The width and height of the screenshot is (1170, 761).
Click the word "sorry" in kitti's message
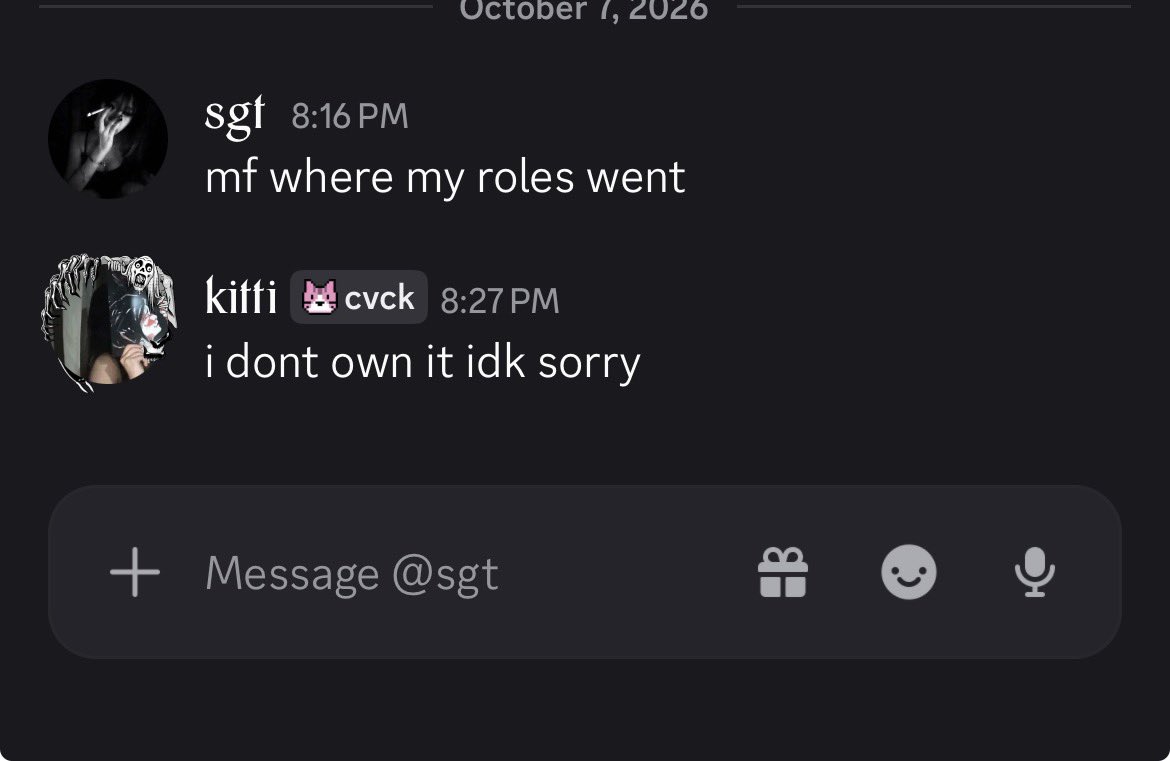point(589,364)
